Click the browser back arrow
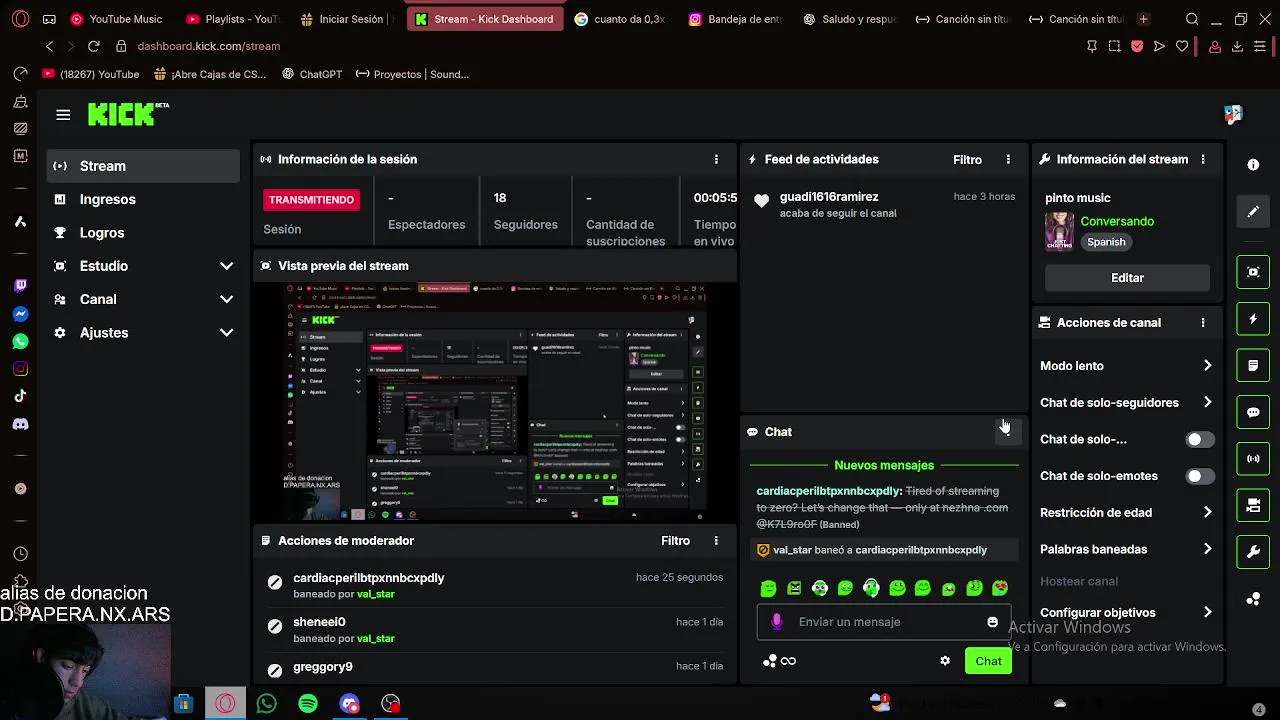The height and width of the screenshot is (720, 1280). 49,46
